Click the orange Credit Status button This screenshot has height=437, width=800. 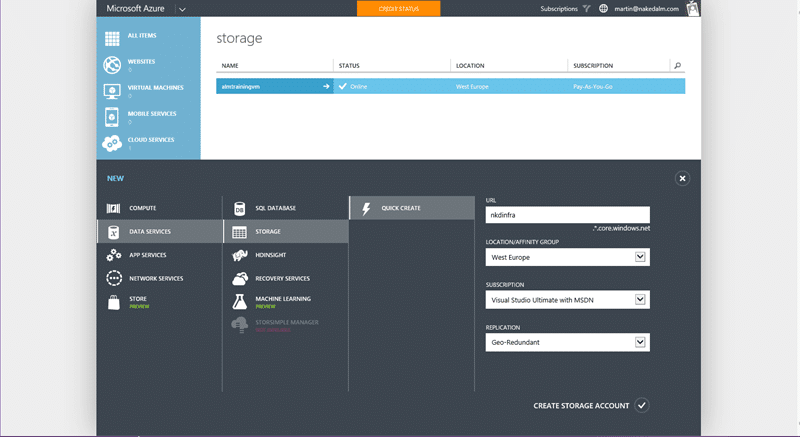pos(398,9)
